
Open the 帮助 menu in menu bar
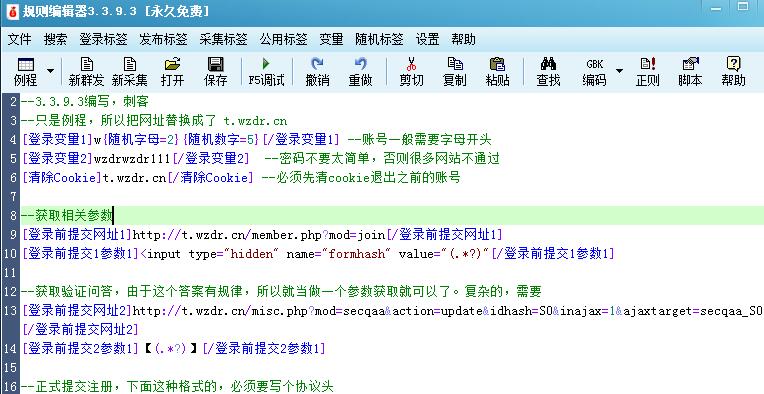coord(463,39)
